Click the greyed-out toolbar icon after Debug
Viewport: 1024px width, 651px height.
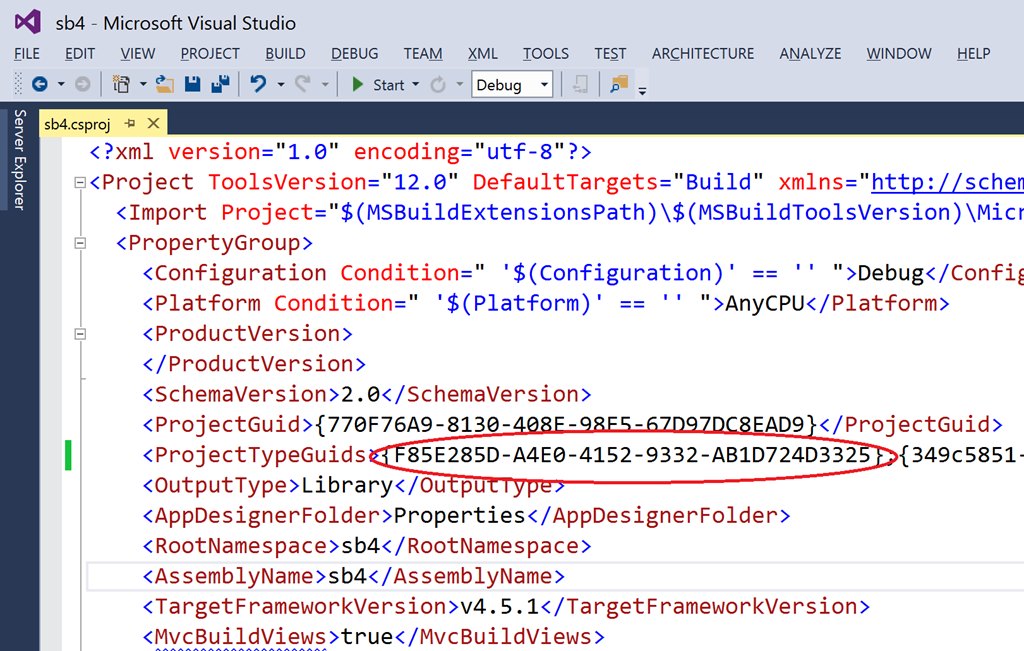[580, 84]
